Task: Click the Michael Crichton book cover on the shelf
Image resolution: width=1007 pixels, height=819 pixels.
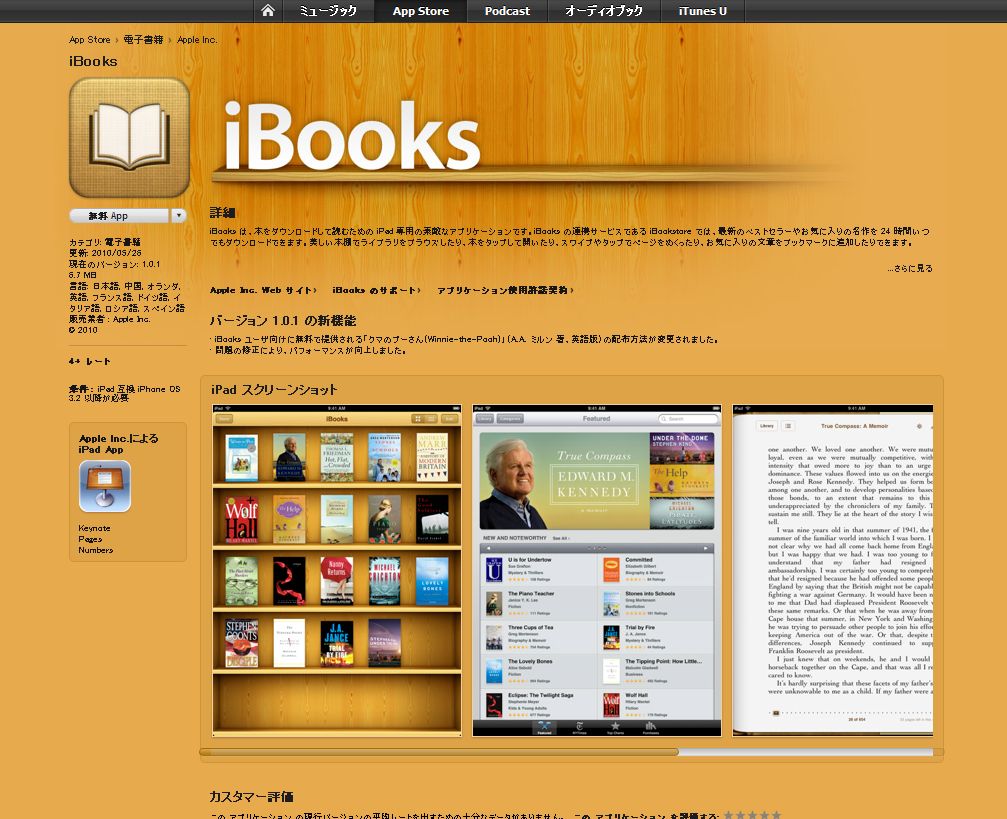Action: [385, 581]
